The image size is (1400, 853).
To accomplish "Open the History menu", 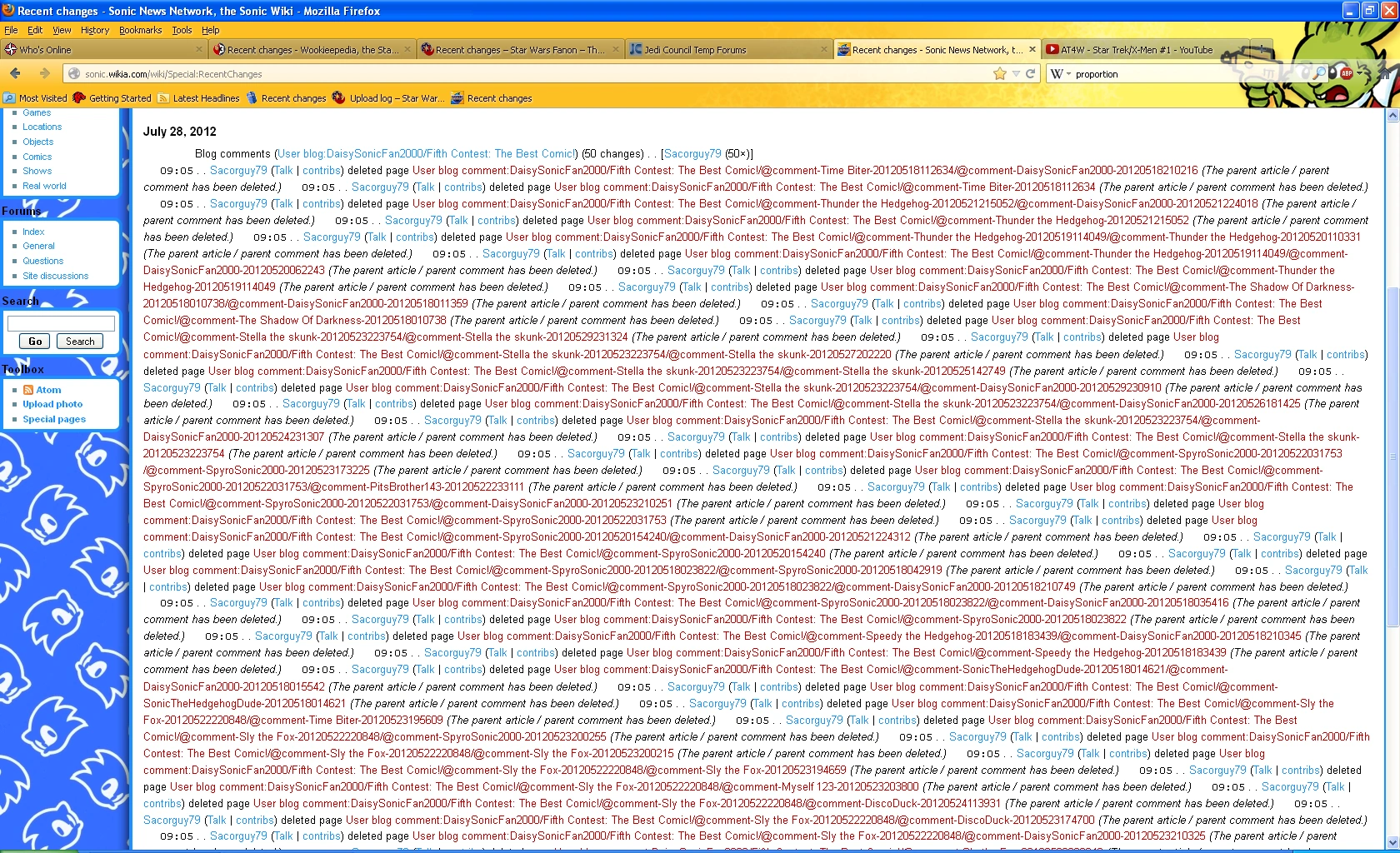I will [x=95, y=30].
